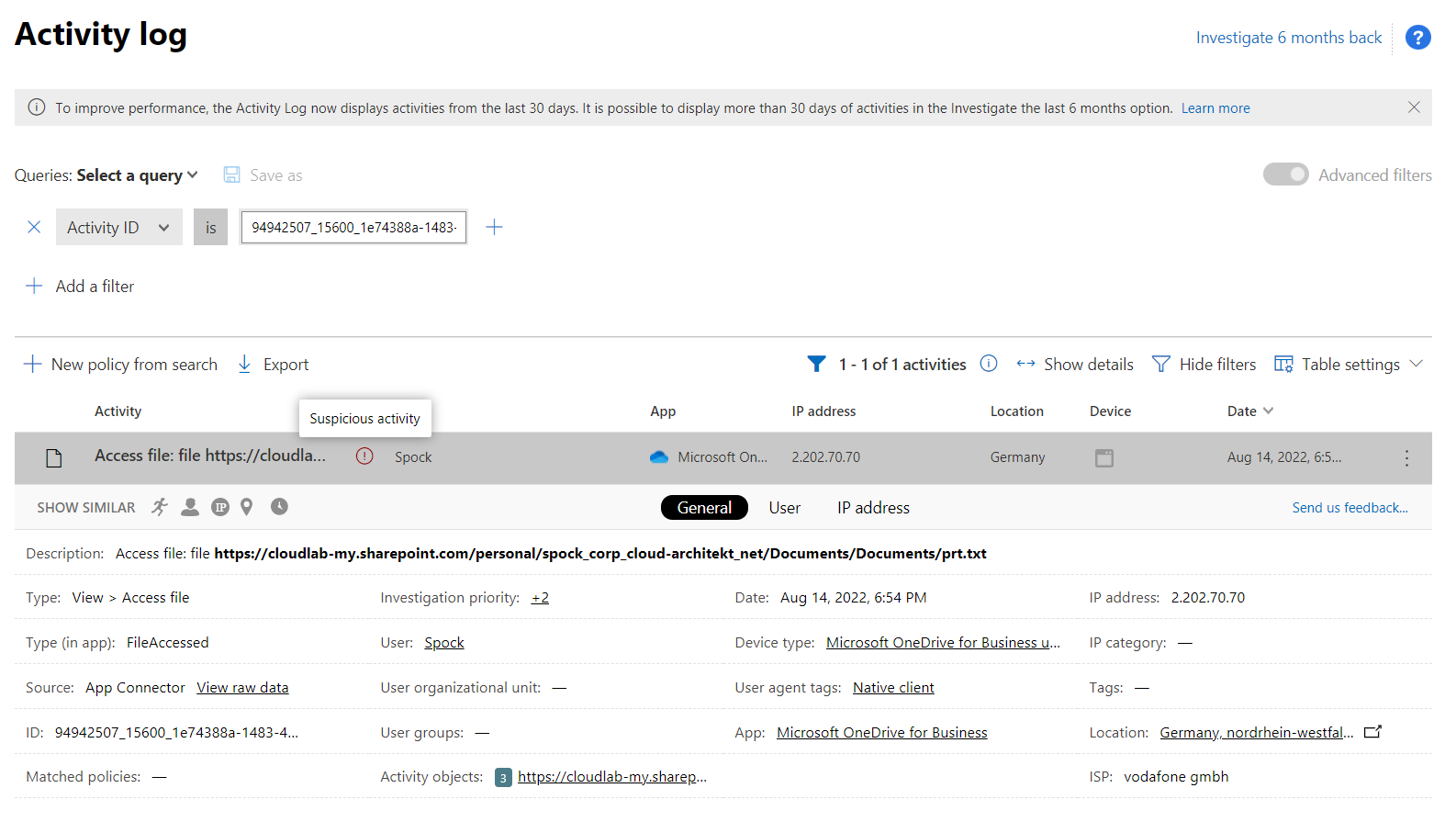Show similar activities by activity type
The width and height of the screenshot is (1456, 822).
point(160,507)
